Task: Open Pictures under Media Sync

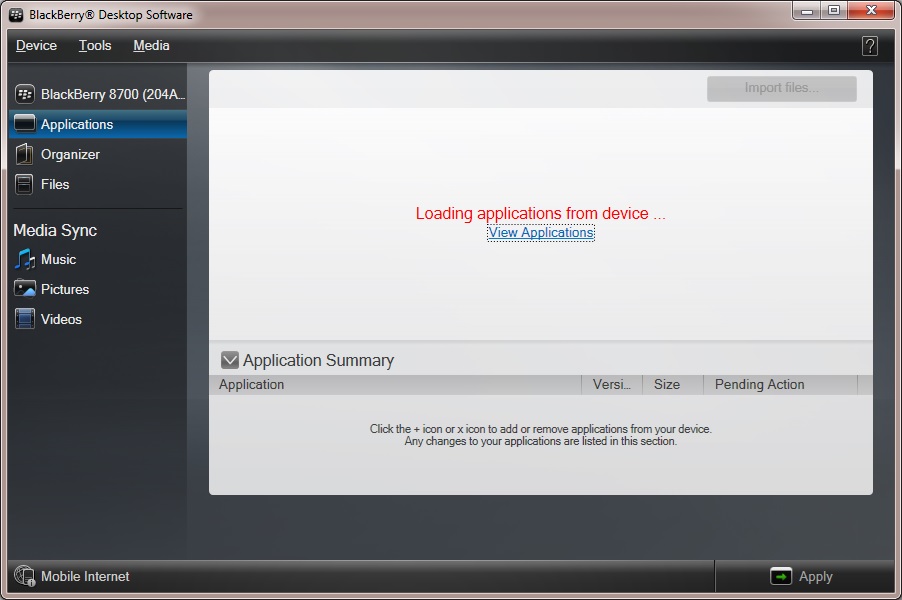Action: 25,289
